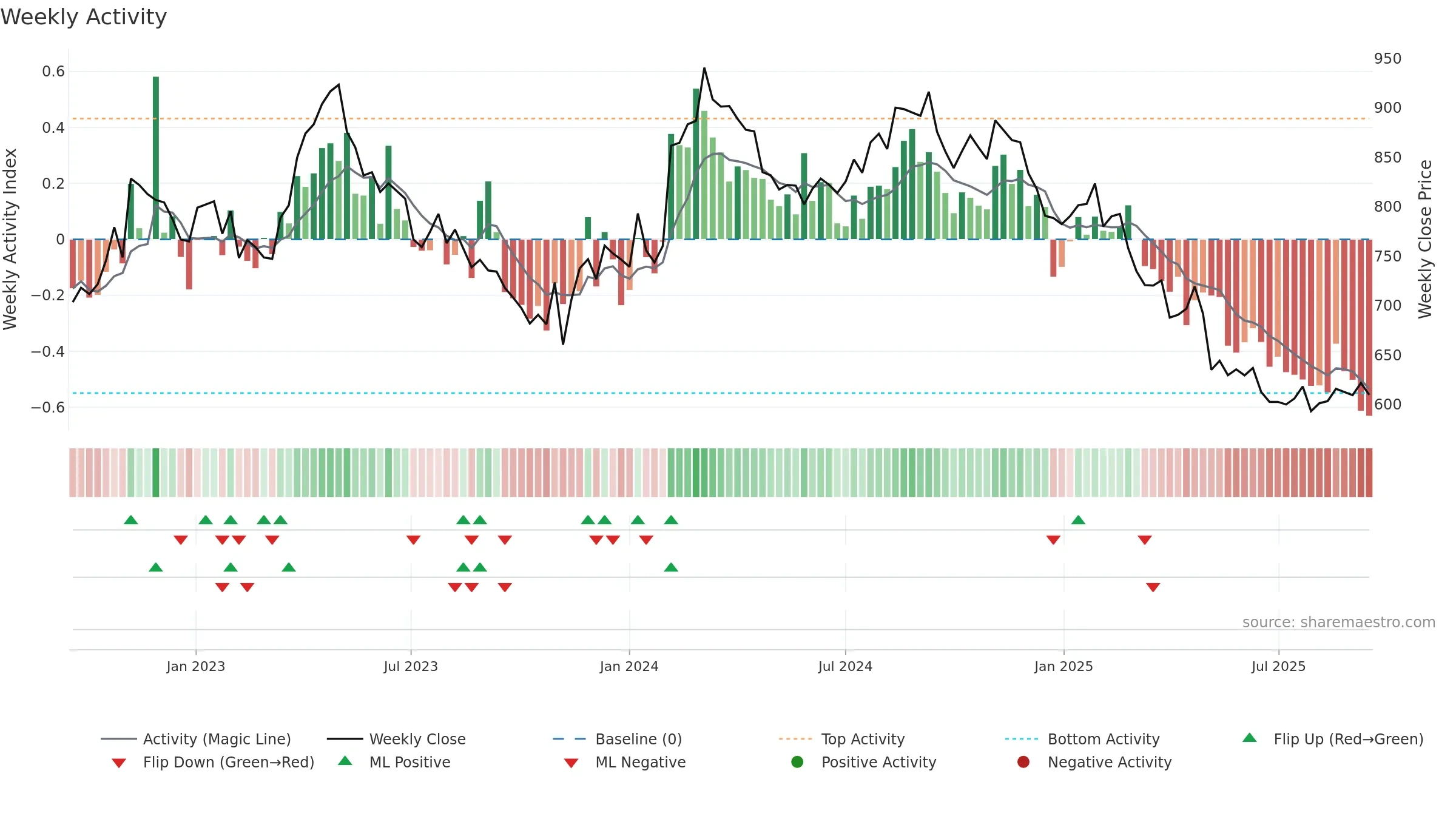Click the Weekly Close black line sample
Screen dimensions: 1456x819
(345, 739)
